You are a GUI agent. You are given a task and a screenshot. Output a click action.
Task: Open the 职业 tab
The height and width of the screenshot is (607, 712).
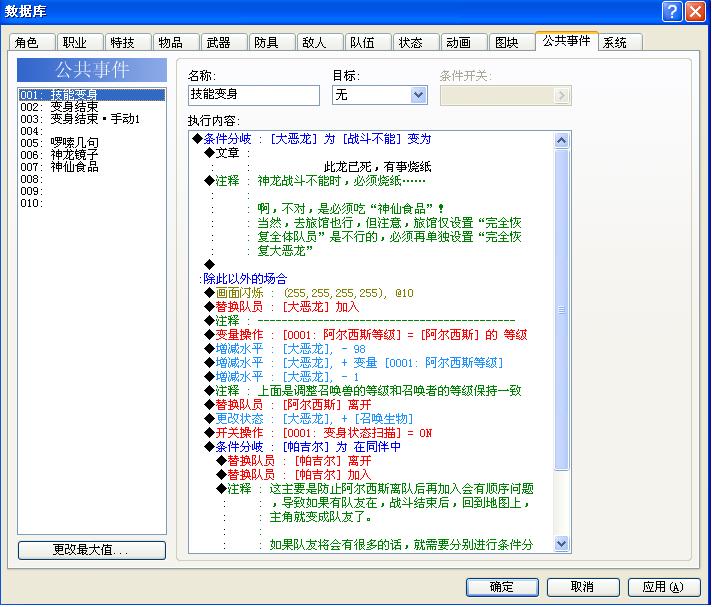pos(80,42)
